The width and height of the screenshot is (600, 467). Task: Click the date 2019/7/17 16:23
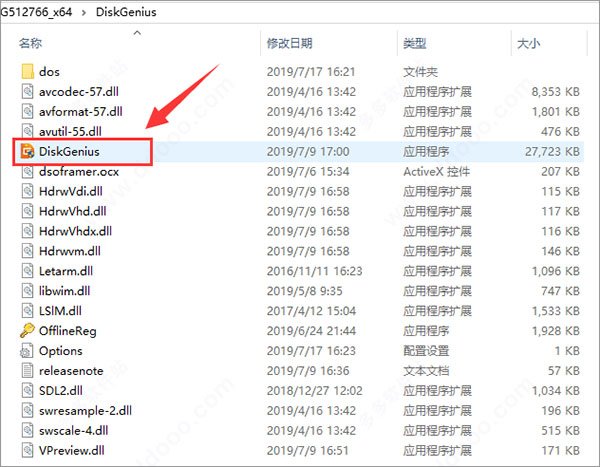coord(311,351)
